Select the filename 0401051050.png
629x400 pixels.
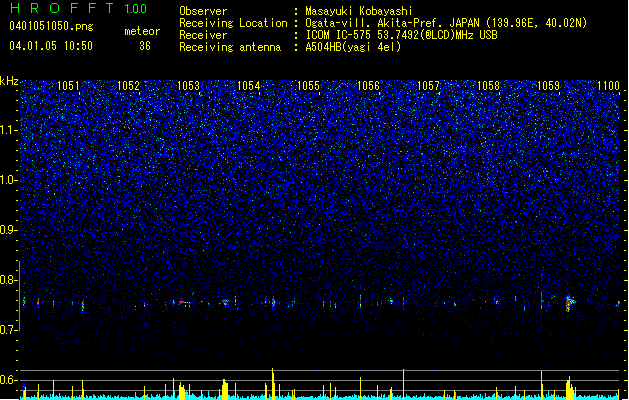pos(51,26)
